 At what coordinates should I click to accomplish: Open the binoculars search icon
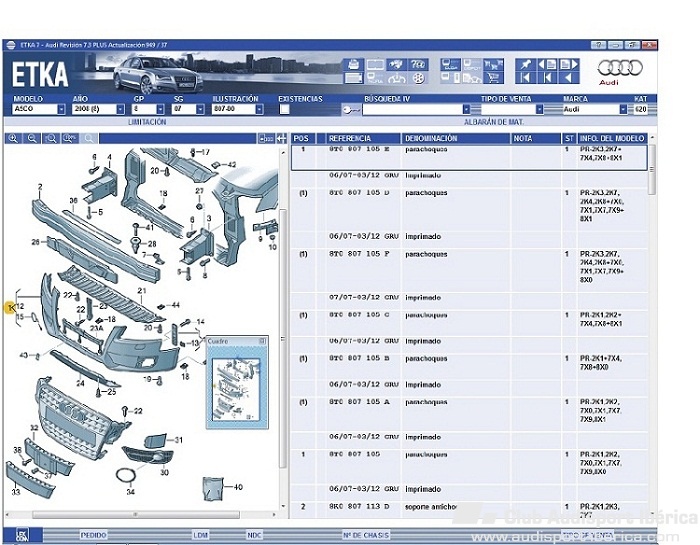pyautogui.click(x=396, y=64)
